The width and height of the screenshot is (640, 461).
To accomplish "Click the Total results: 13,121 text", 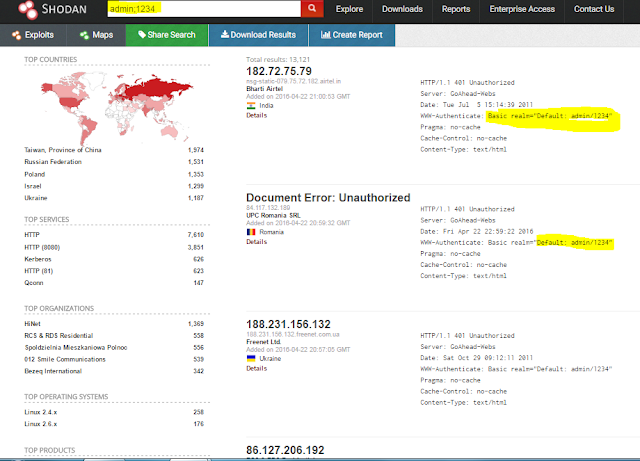I will 278,60.
